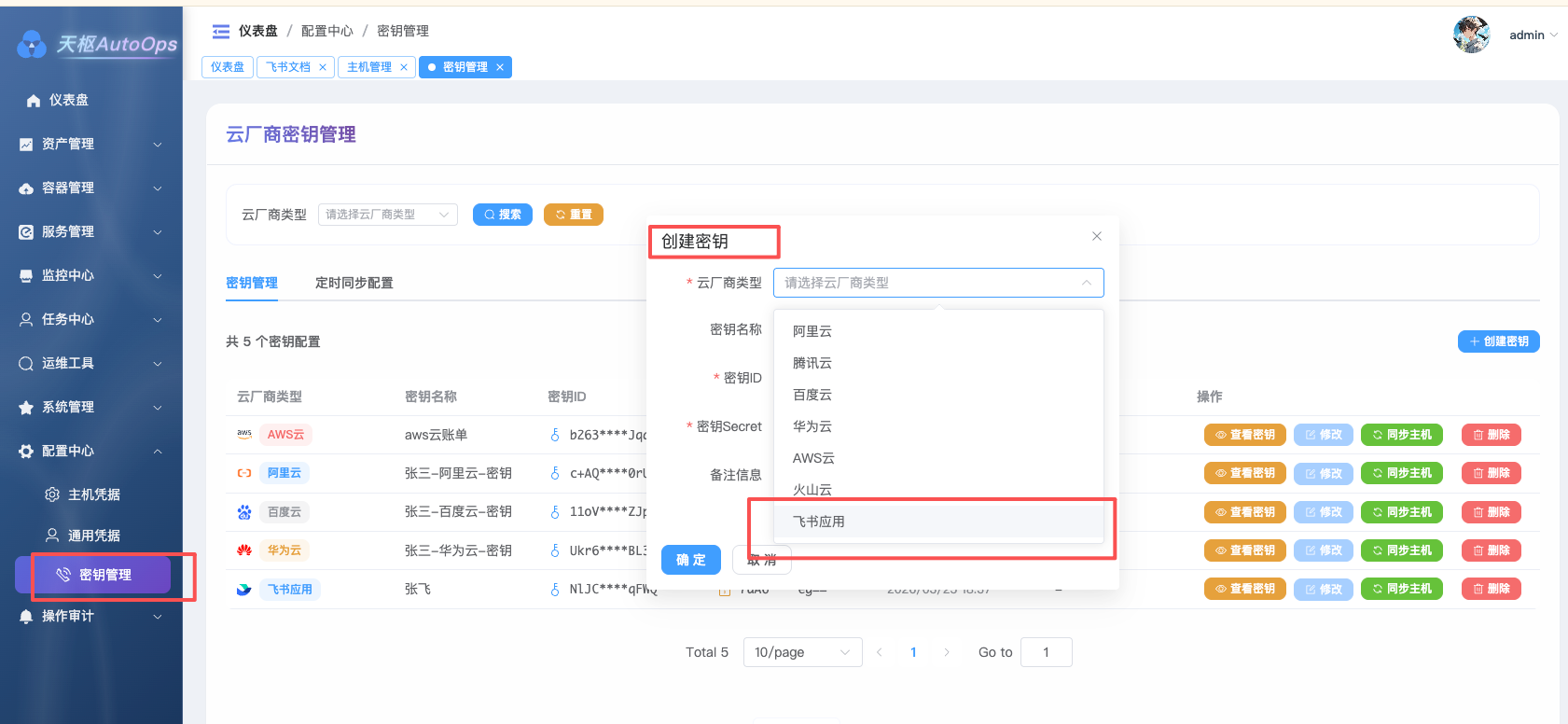Click 修改 for 张三-阿里云-密钥 row
The image size is (1568, 724).
point(1324,473)
